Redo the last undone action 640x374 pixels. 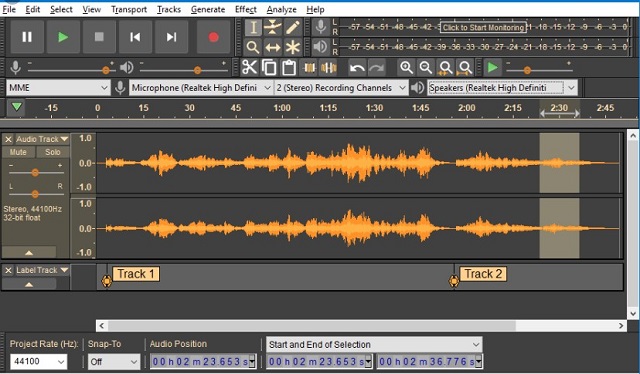pos(377,67)
